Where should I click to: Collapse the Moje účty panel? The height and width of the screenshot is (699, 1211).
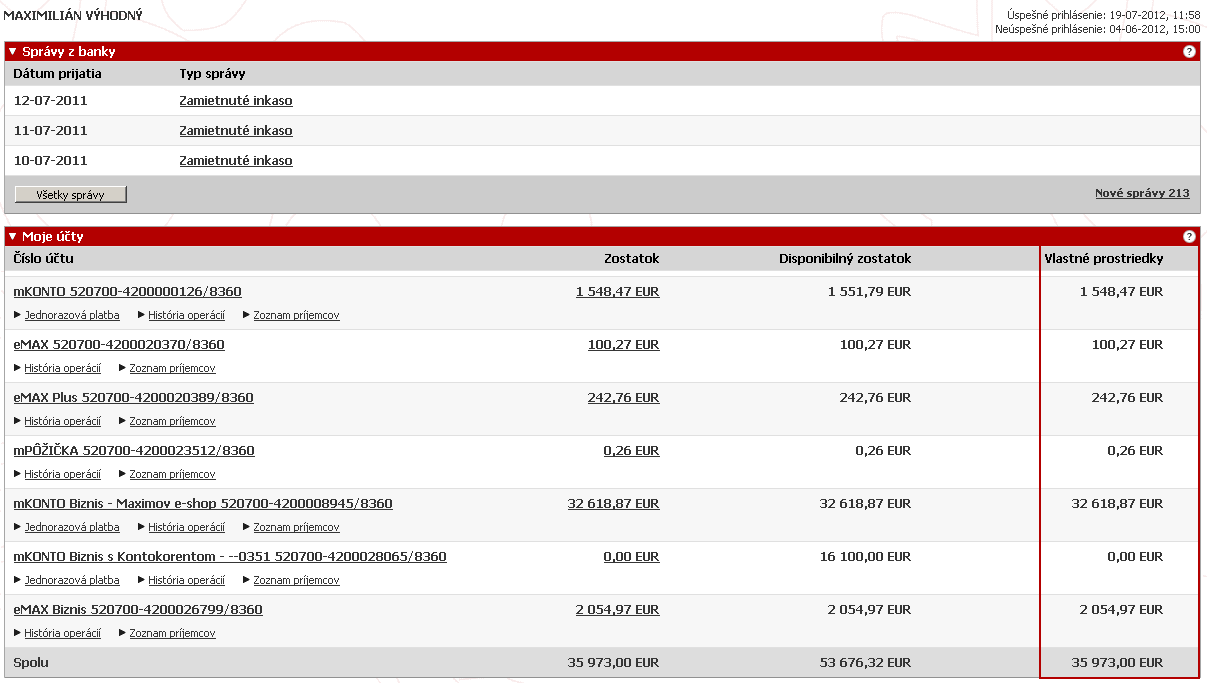pyautogui.click(x=13, y=237)
